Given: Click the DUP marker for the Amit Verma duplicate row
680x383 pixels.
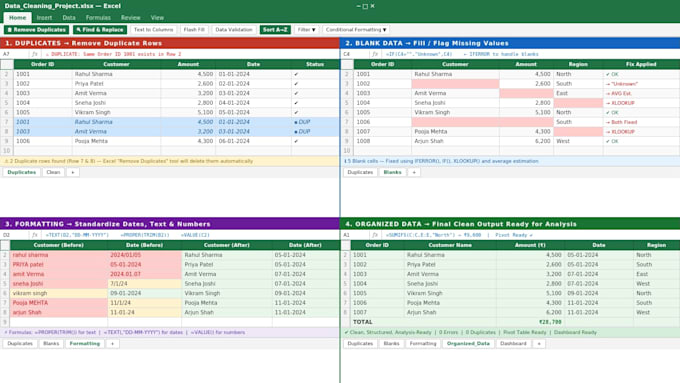Looking at the screenshot, I should 302,132.
